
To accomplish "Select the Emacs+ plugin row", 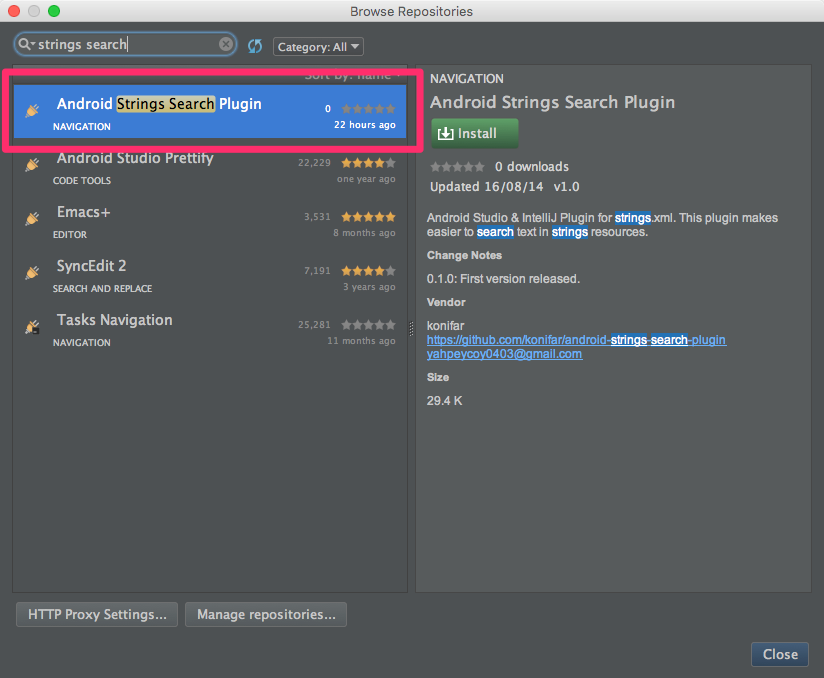I will click(x=210, y=222).
